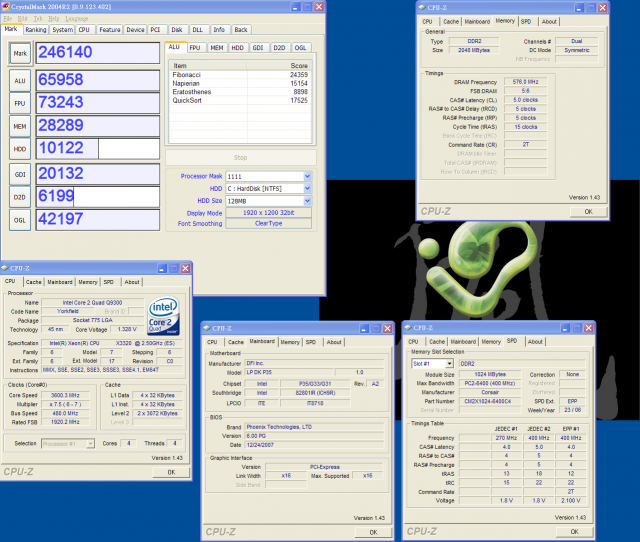Viewport: 640px width, 542px height.
Task: Open Cache tab in CPU-Z CPU window
Action: tap(33, 282)
